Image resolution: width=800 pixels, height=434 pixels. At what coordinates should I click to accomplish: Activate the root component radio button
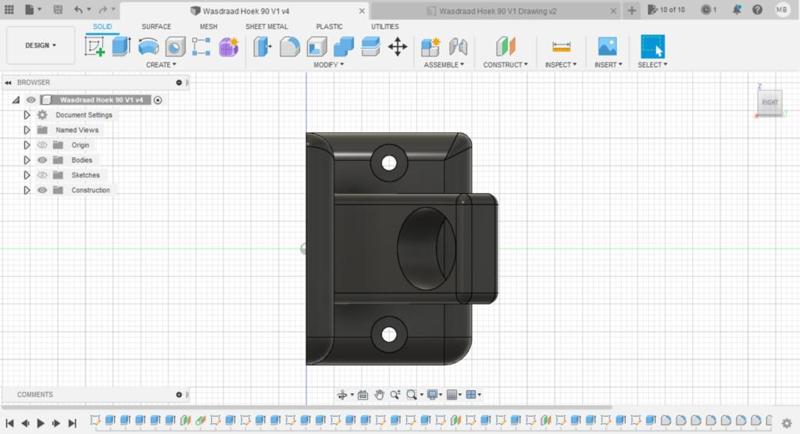click(158, 100)
